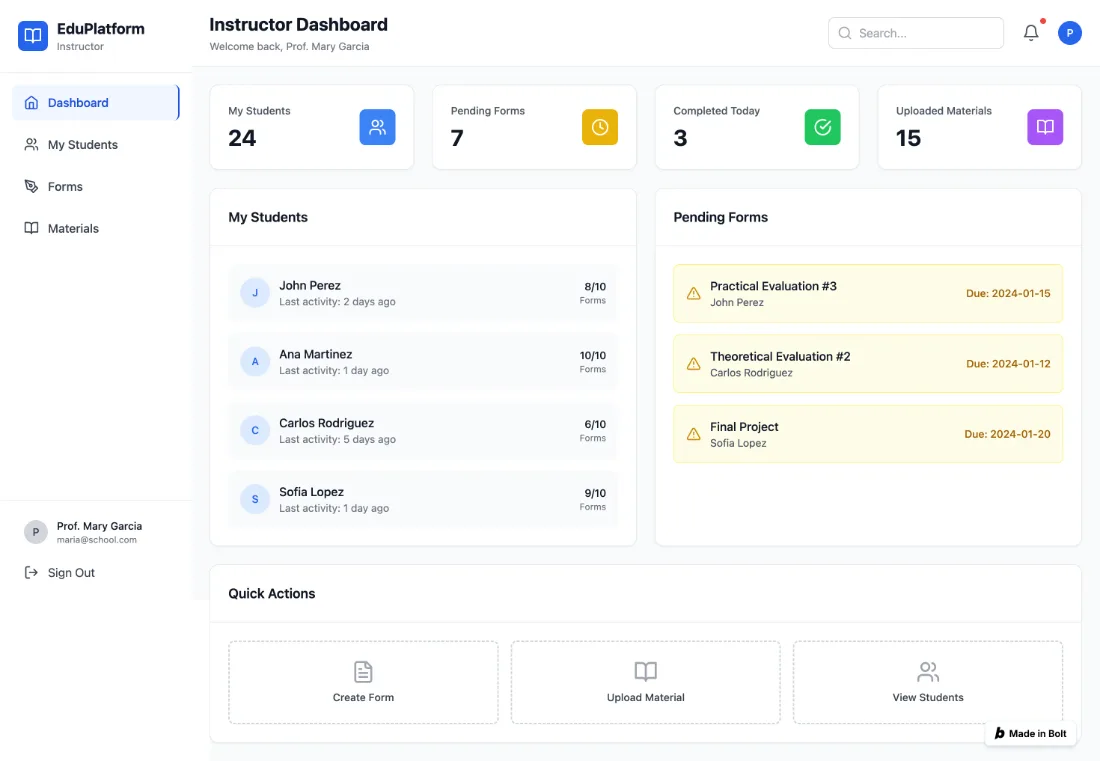
Task: Open notifications bell icon
Action: pyautogui.click(x=1031, y=33)
